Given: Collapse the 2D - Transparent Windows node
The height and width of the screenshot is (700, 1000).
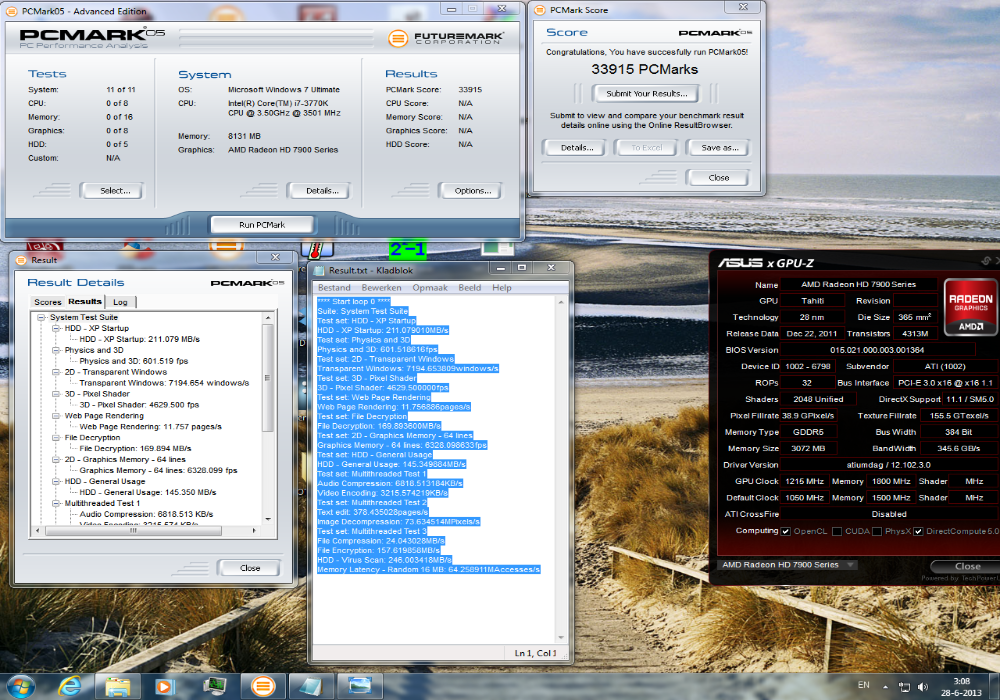Looking at the screenshot, I should [55, 372].
